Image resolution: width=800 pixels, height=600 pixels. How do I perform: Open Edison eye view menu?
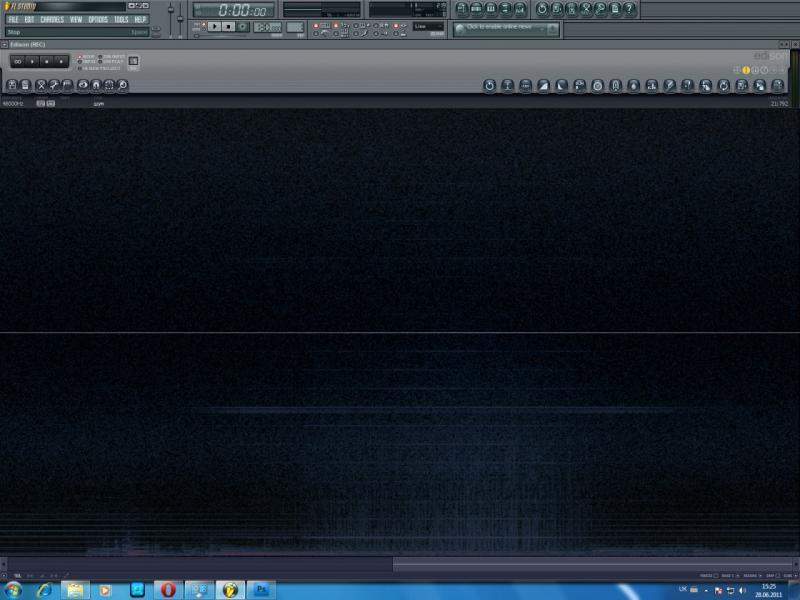pyautogui.click(x=83, y=85)
